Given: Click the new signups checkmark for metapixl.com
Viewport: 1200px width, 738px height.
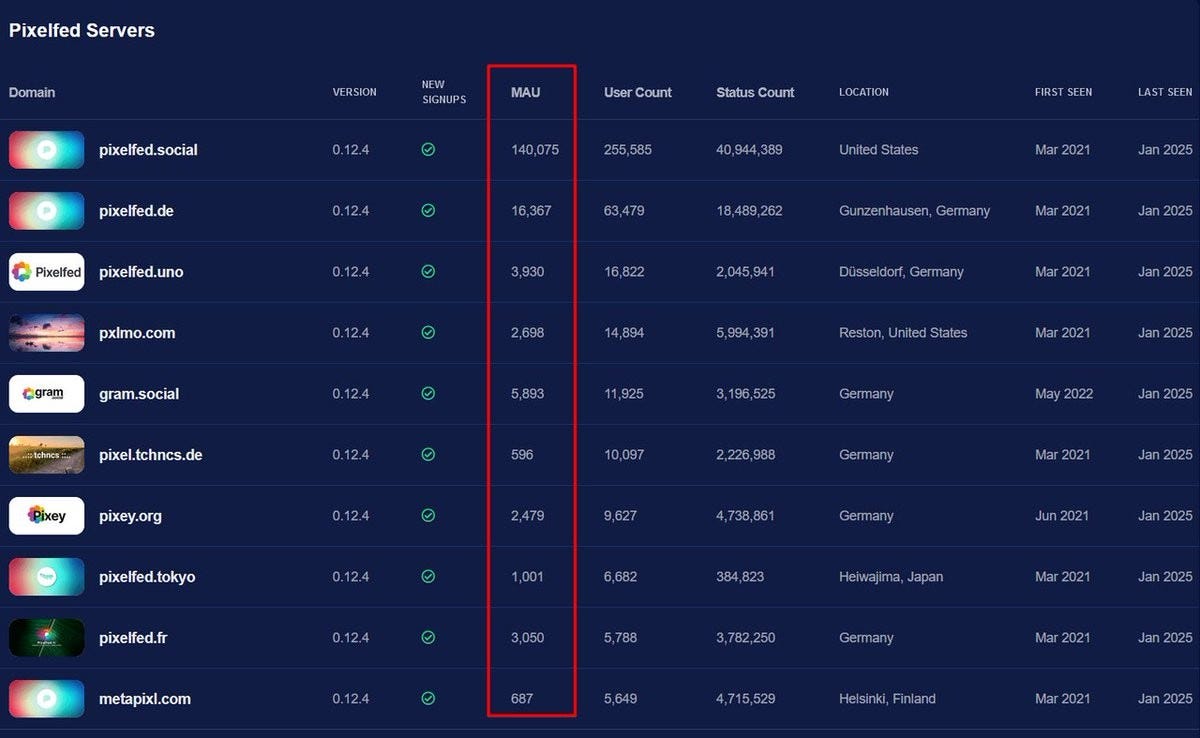Looking at the screenshot, I should [428, 699].
